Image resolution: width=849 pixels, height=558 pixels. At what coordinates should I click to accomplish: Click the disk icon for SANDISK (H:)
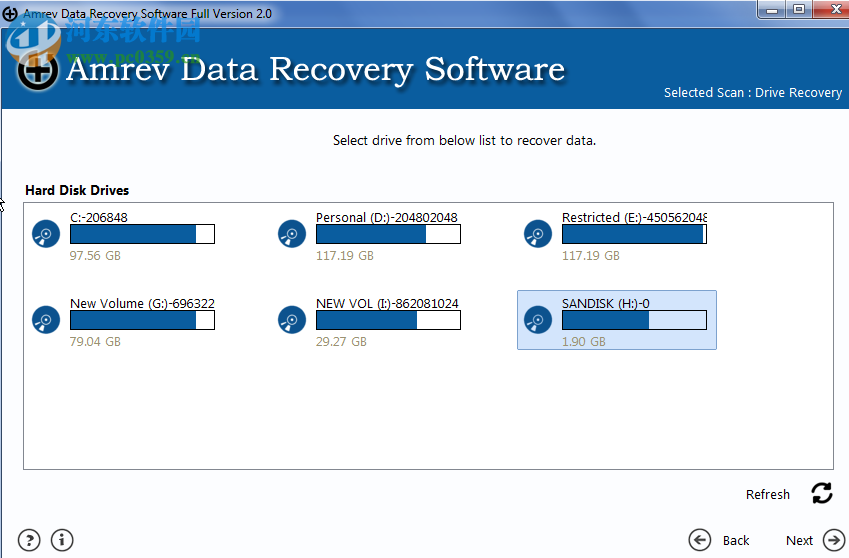coord(538,320)
